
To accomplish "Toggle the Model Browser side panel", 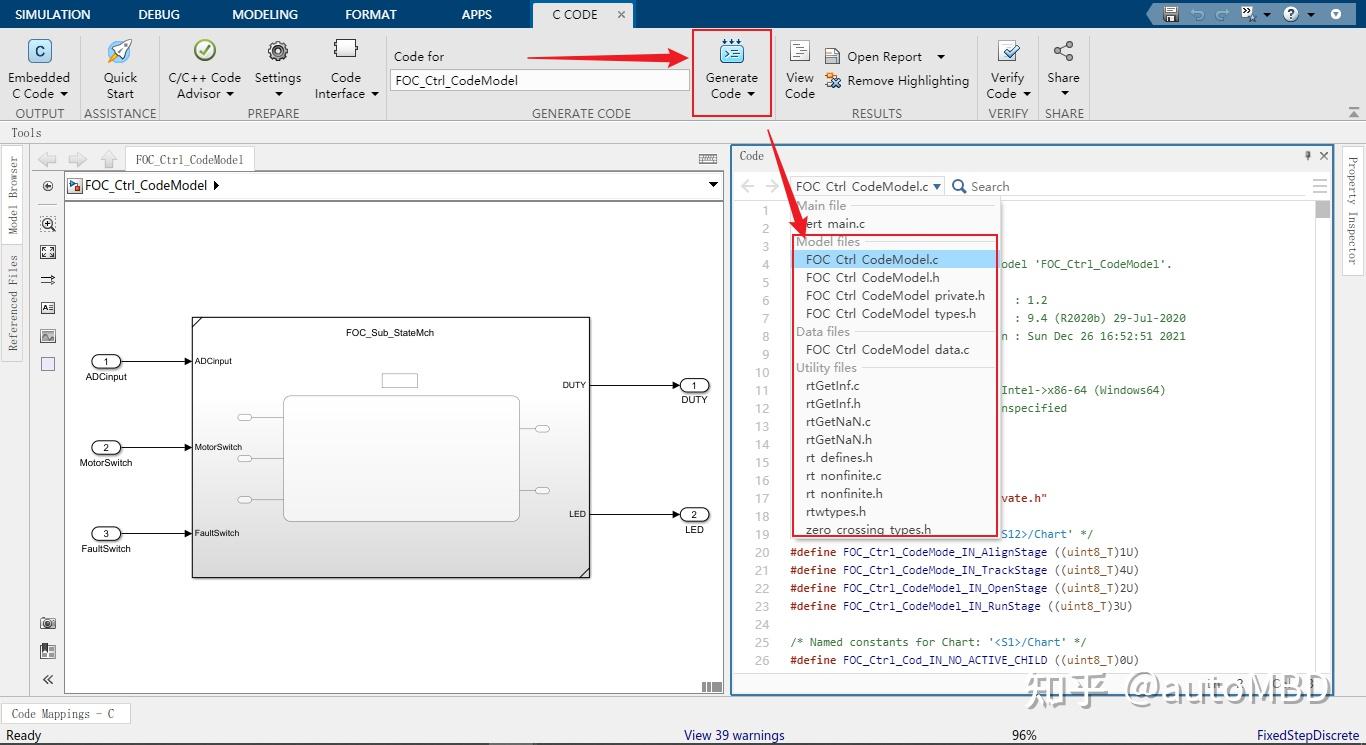I will coord(14,194).
